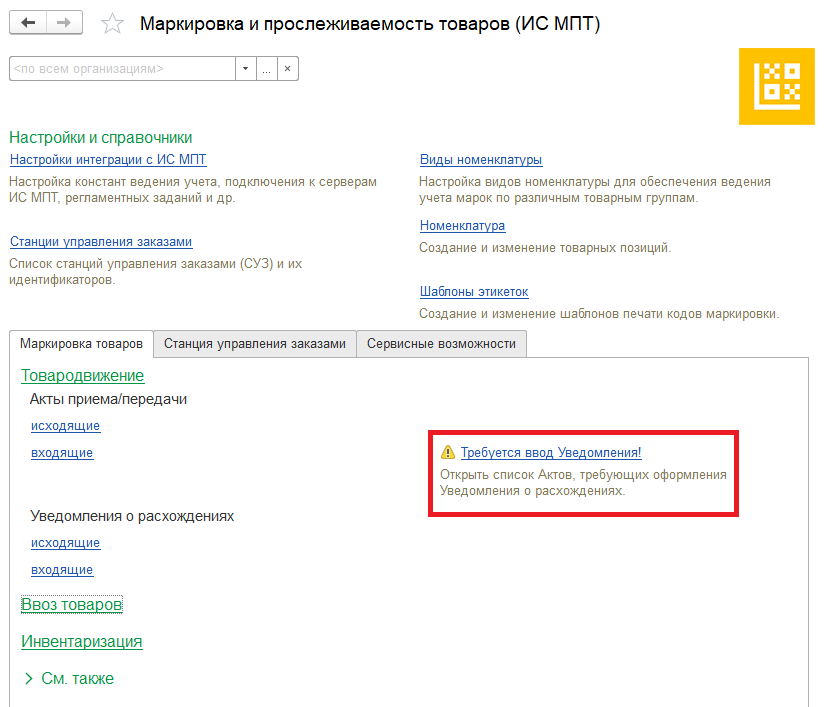Click the Настройки и справочники heading
Viewport: 828px width, 707px height.
click(x=101, y=137)
